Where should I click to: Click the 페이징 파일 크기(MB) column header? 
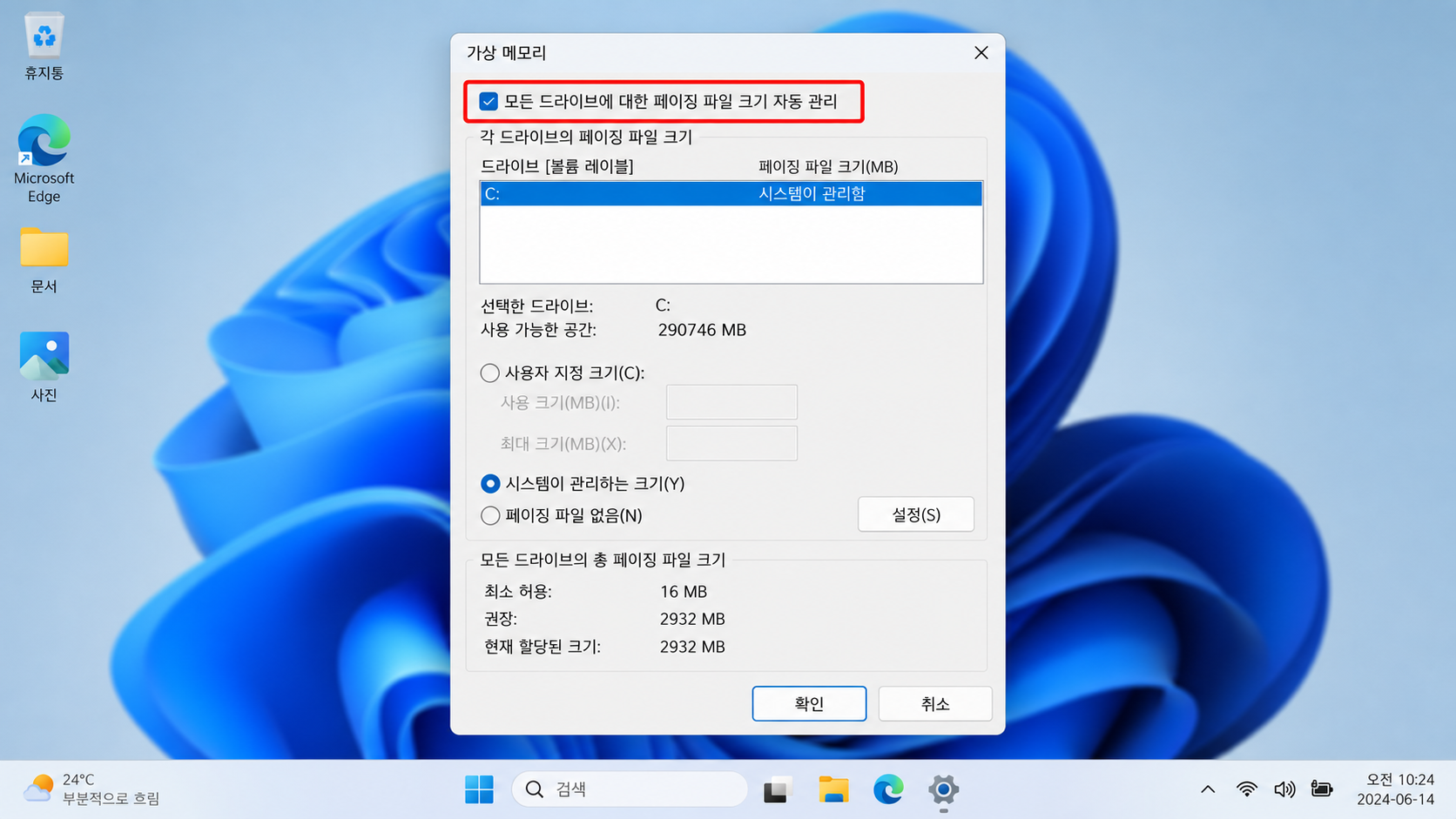[828, 166]
